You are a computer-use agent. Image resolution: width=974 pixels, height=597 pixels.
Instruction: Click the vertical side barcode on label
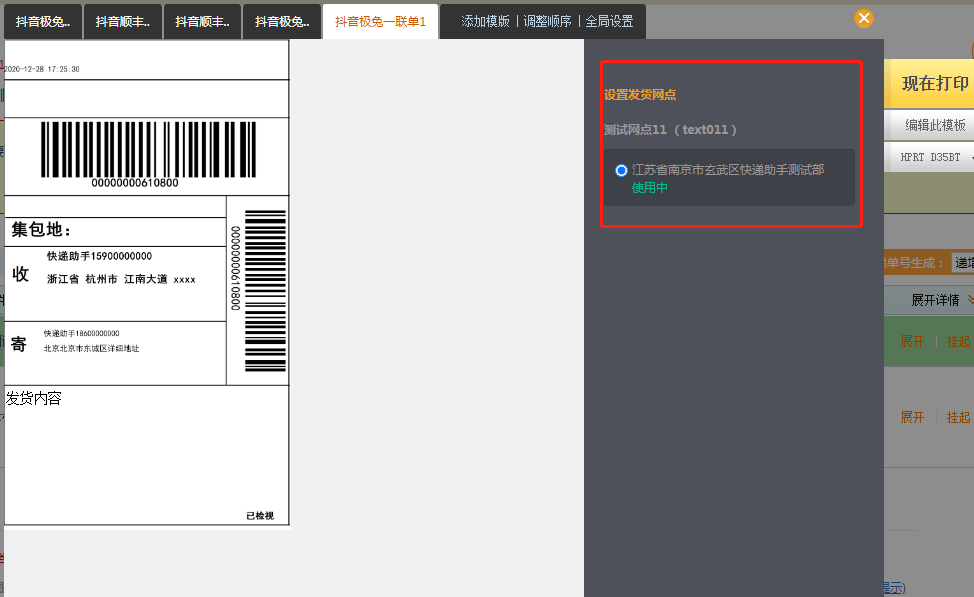click(x=265, y=291)
